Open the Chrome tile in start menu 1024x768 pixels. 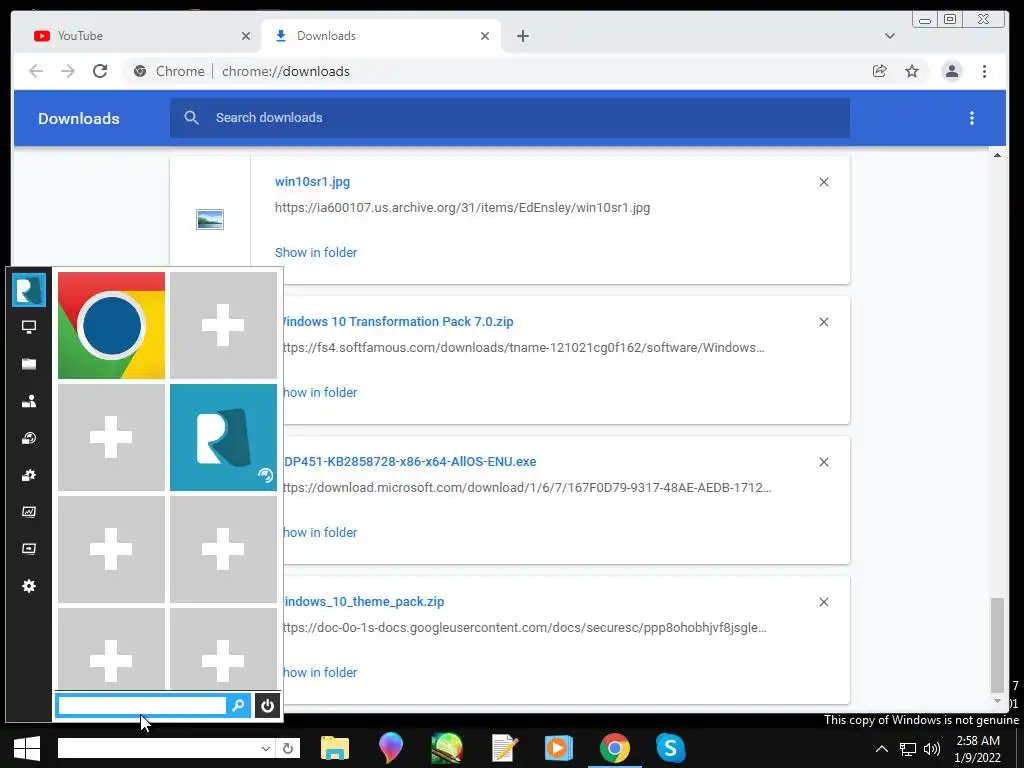pyautogui.click(x=111, y=325)
